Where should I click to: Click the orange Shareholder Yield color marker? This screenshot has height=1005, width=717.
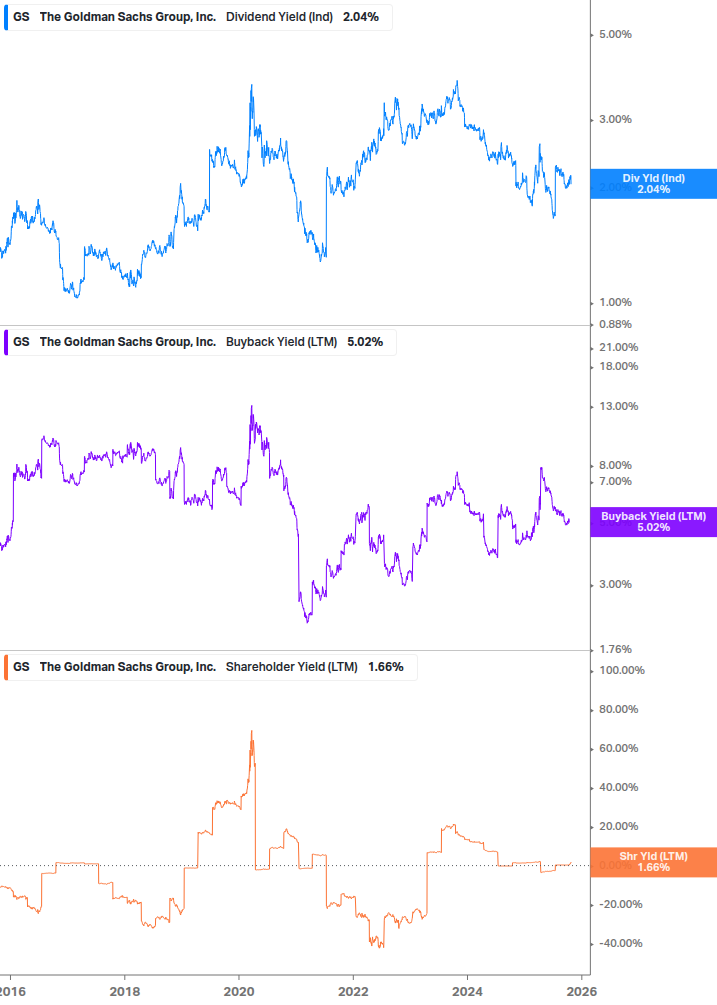click(6, 667)
